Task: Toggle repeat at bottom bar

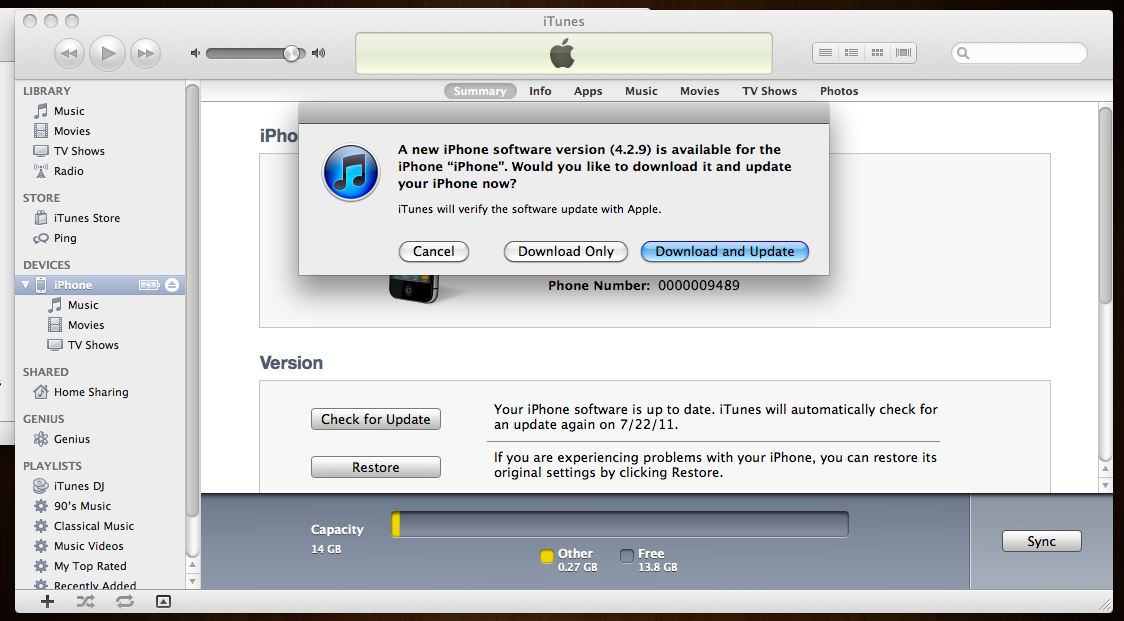Action: click(x=125, y=602)
